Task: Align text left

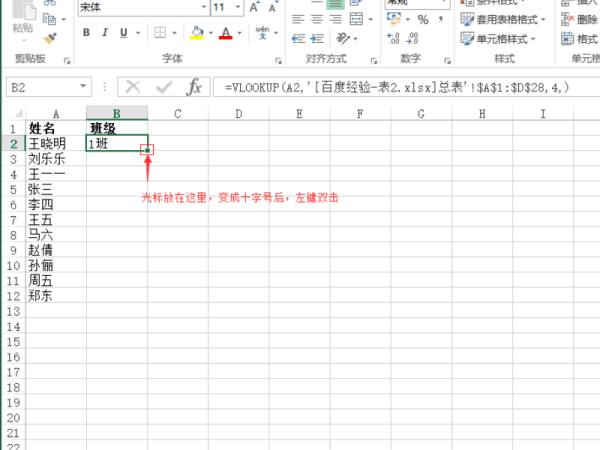Action: (x=298, y=19)
